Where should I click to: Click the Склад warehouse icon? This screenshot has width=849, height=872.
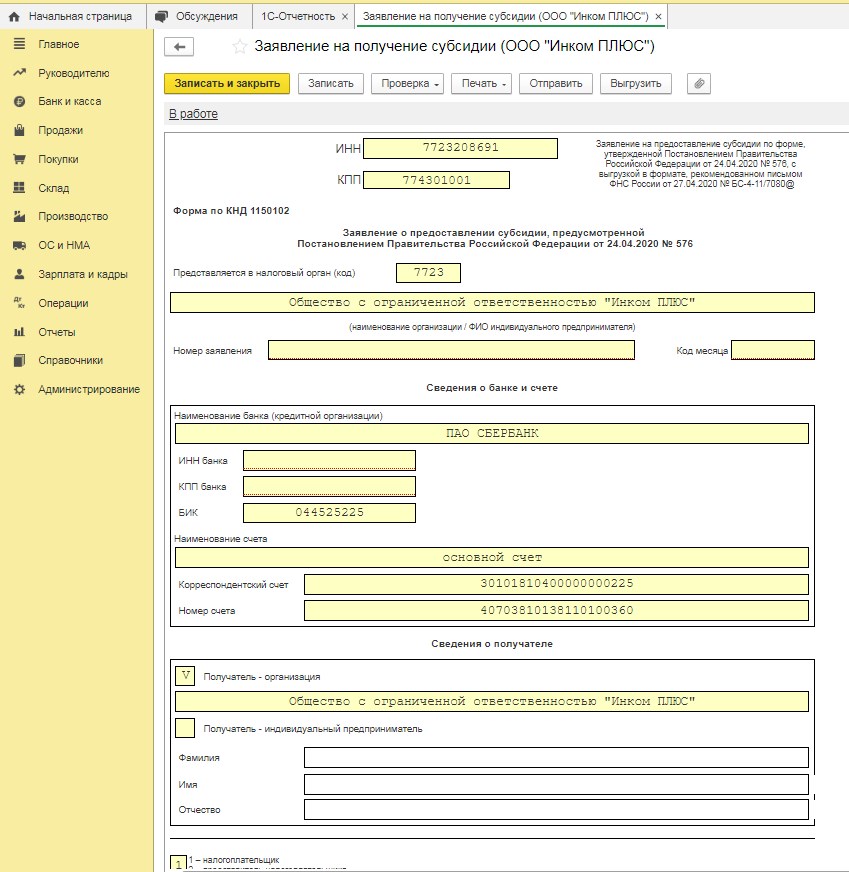click(19, 188)
